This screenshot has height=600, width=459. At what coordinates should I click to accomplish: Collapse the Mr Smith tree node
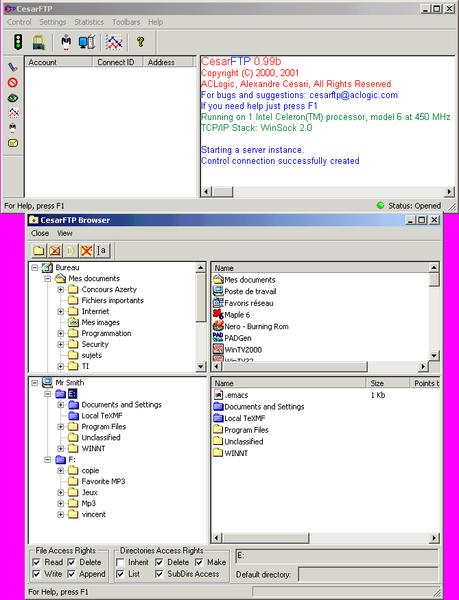tap(35, 383)
